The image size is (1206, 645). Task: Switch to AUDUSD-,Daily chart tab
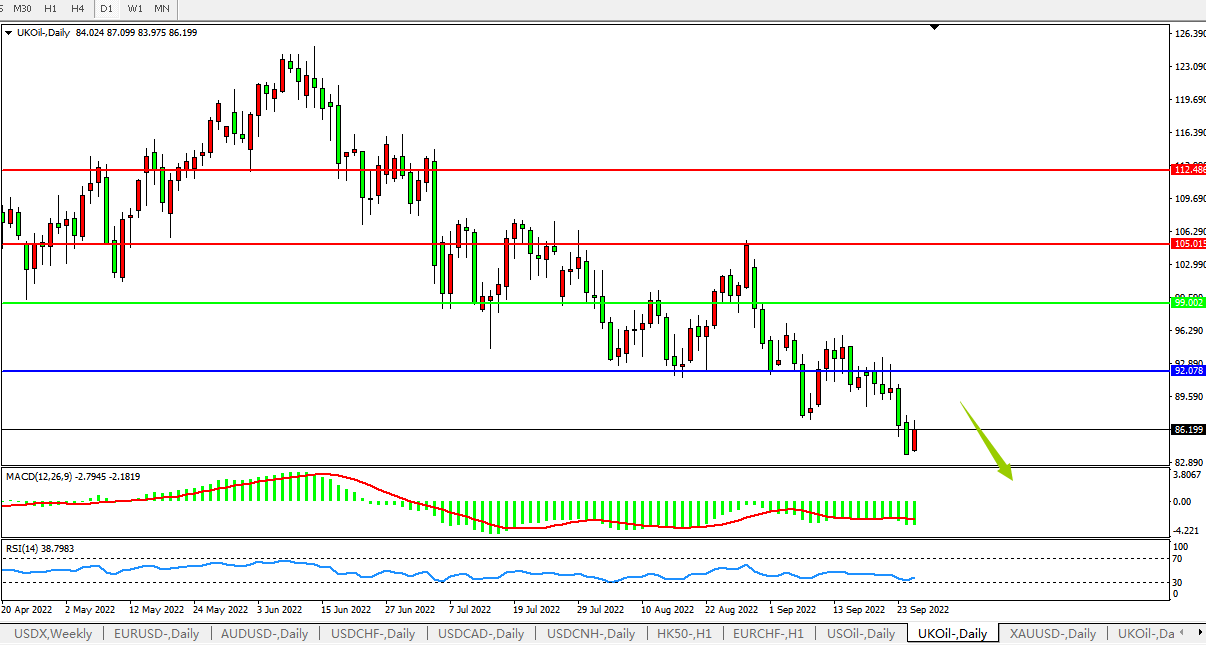tap(264, 634)
